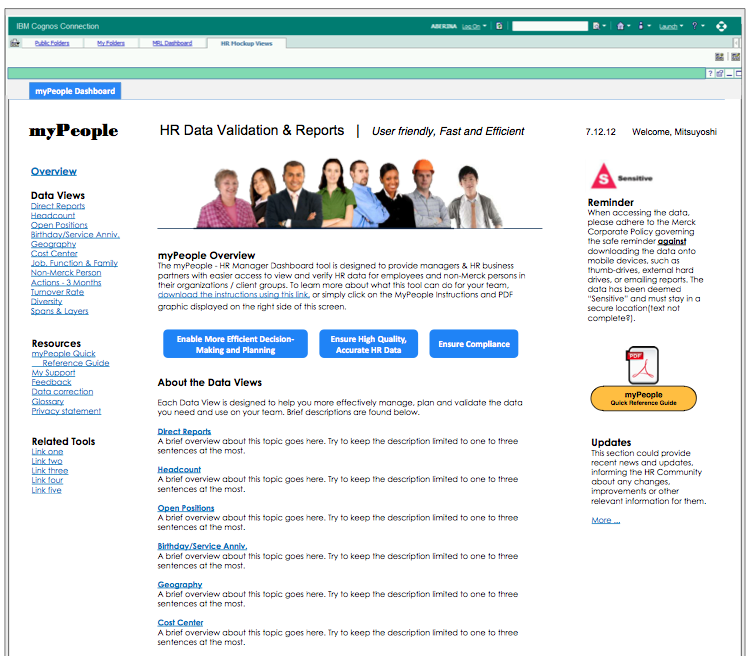The height and width of the screenshot is (656, 753).
Task: Open Direct Reports heading in About the Data Views
Action: pyautogui.click(x=184, y=432)
